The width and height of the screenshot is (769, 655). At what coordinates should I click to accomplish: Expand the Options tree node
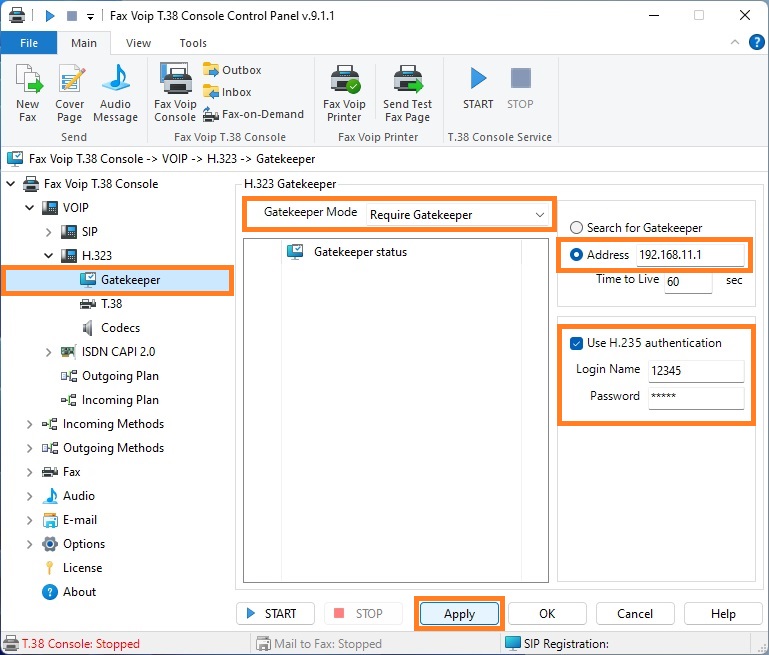click(x=29, y=544)
